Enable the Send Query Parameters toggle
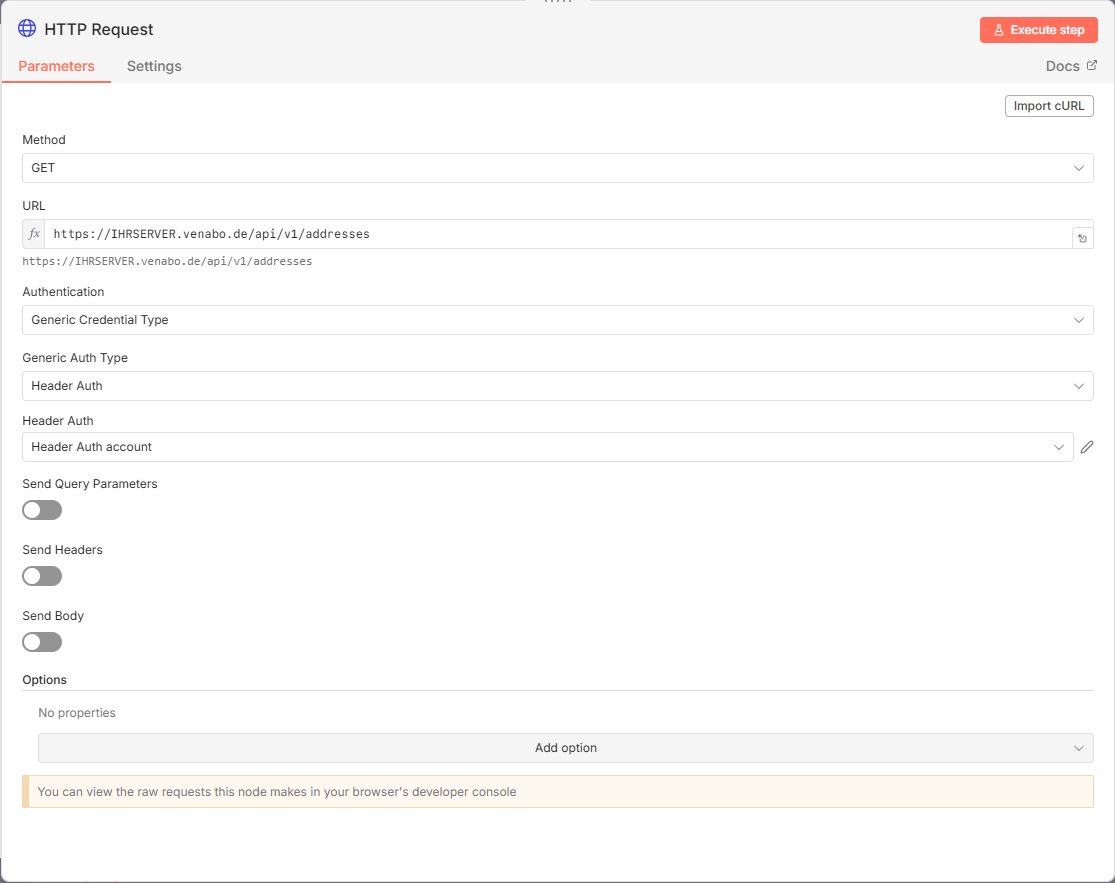This screenshot has height=883, width=1115. (42, 510)
